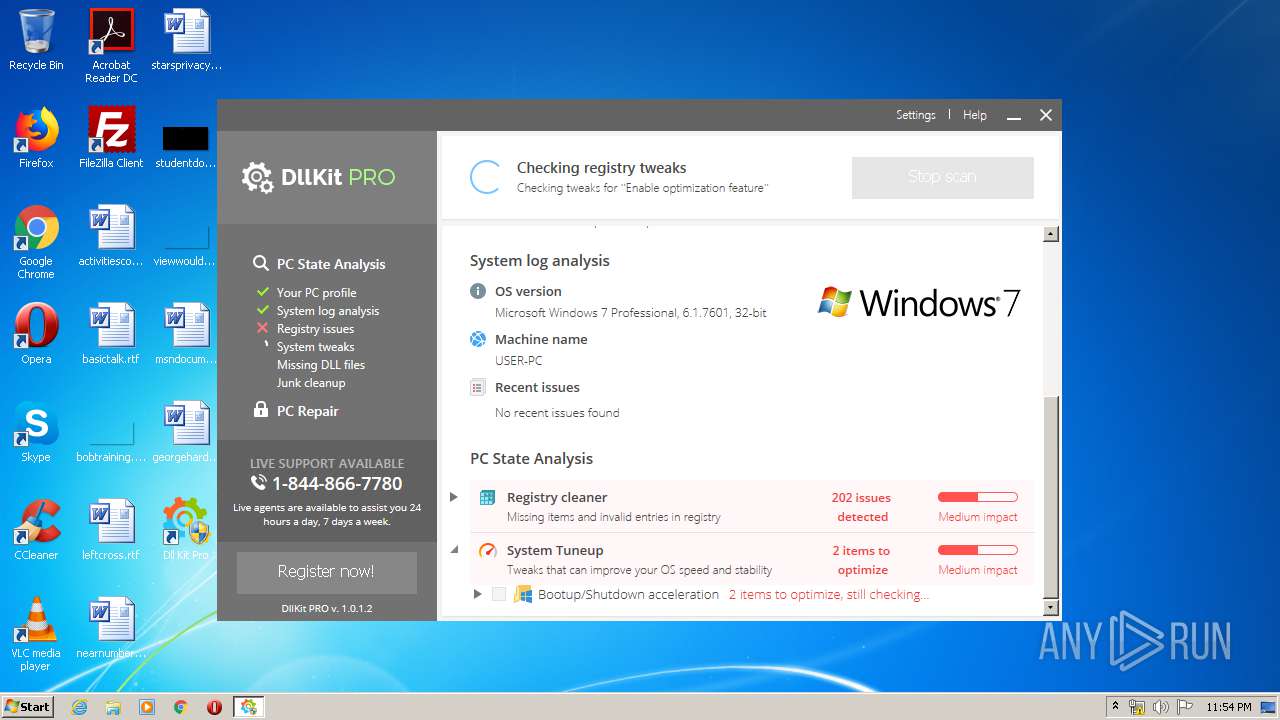Open the Windows Start menu
Image resolution: width=1280 pixels, height=720 pixels.
click(28, 707)
